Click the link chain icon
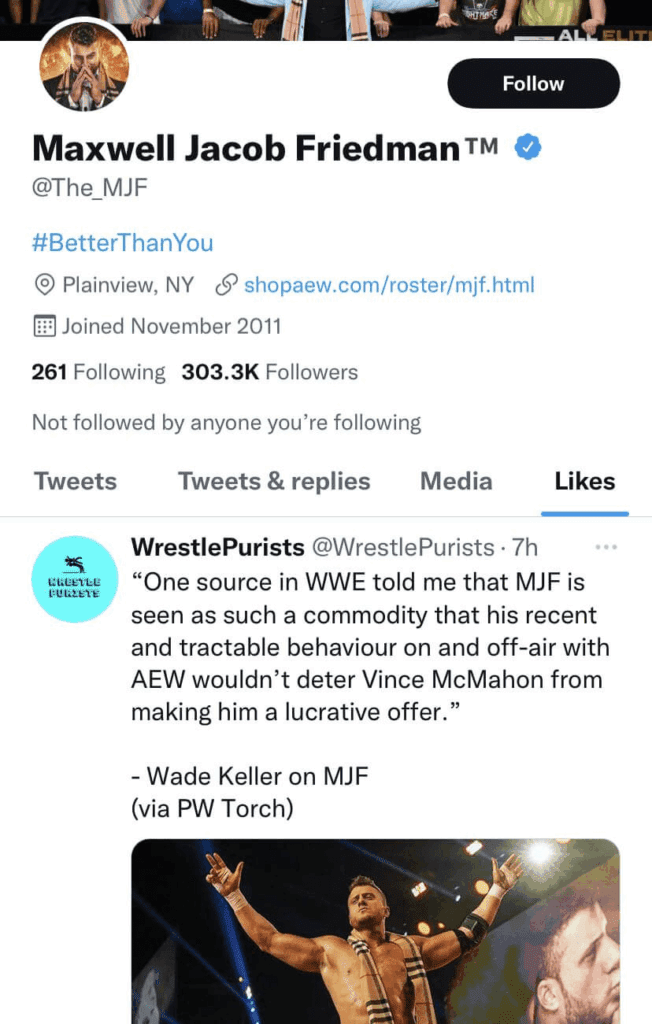Viewport: 652px width, 1024px height. (x=226, y=285)
